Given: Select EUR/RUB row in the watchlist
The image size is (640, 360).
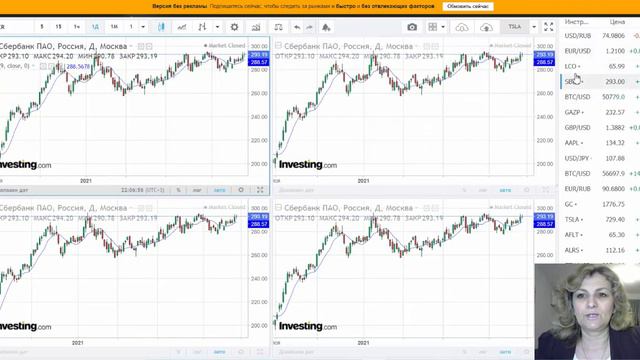Looking at the screenshot, I should 600,189.
